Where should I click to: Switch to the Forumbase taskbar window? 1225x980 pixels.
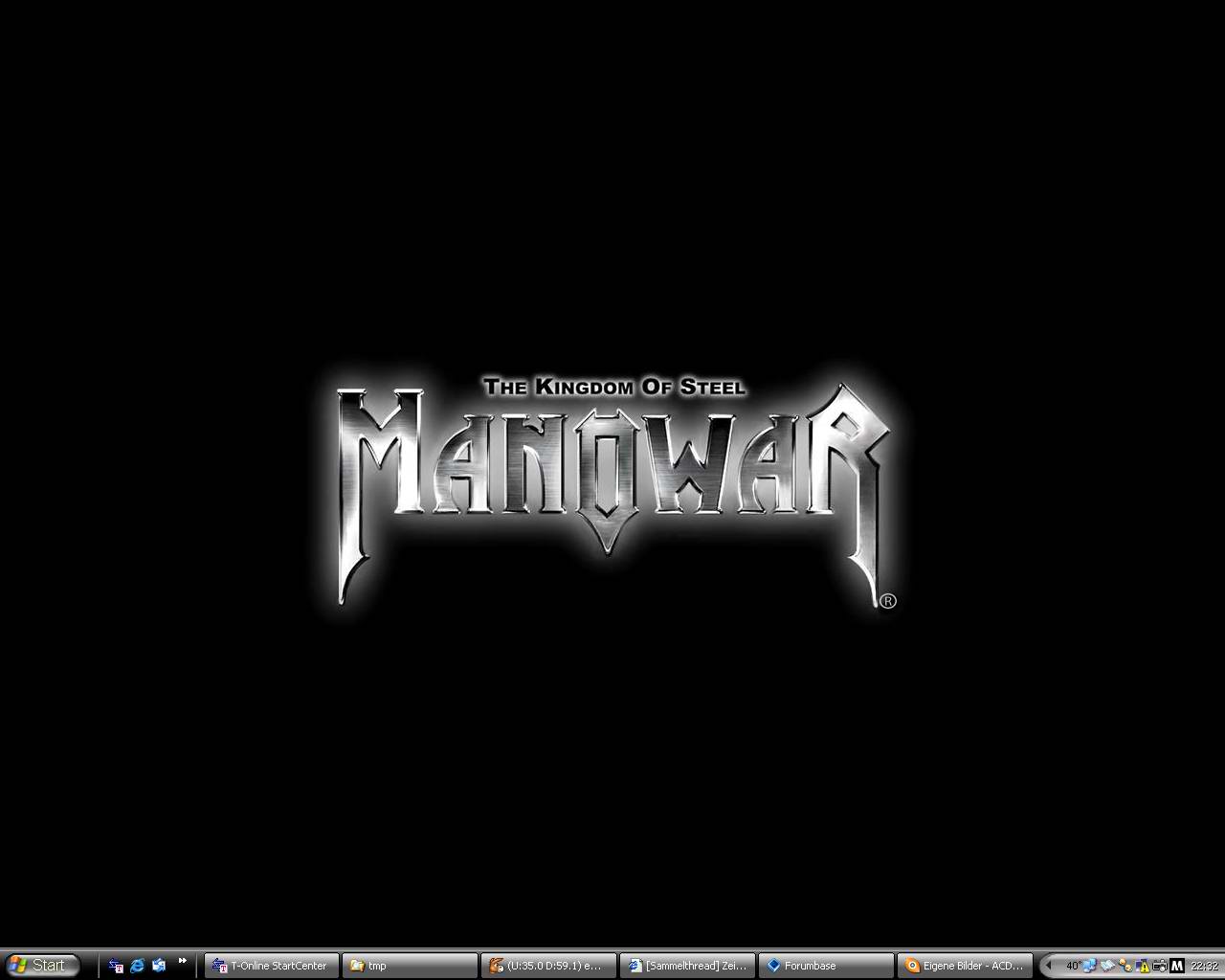826,966
